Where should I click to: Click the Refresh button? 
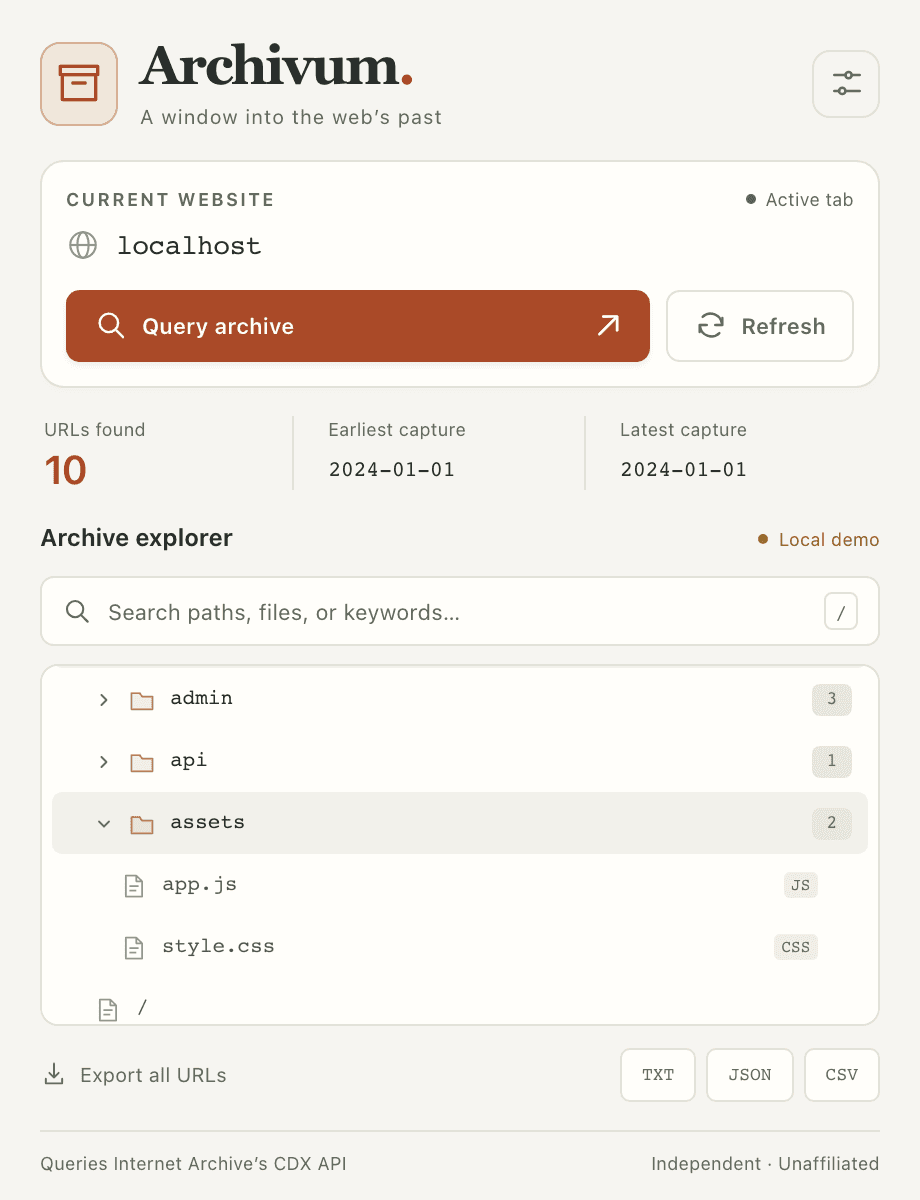click(760, 326)
